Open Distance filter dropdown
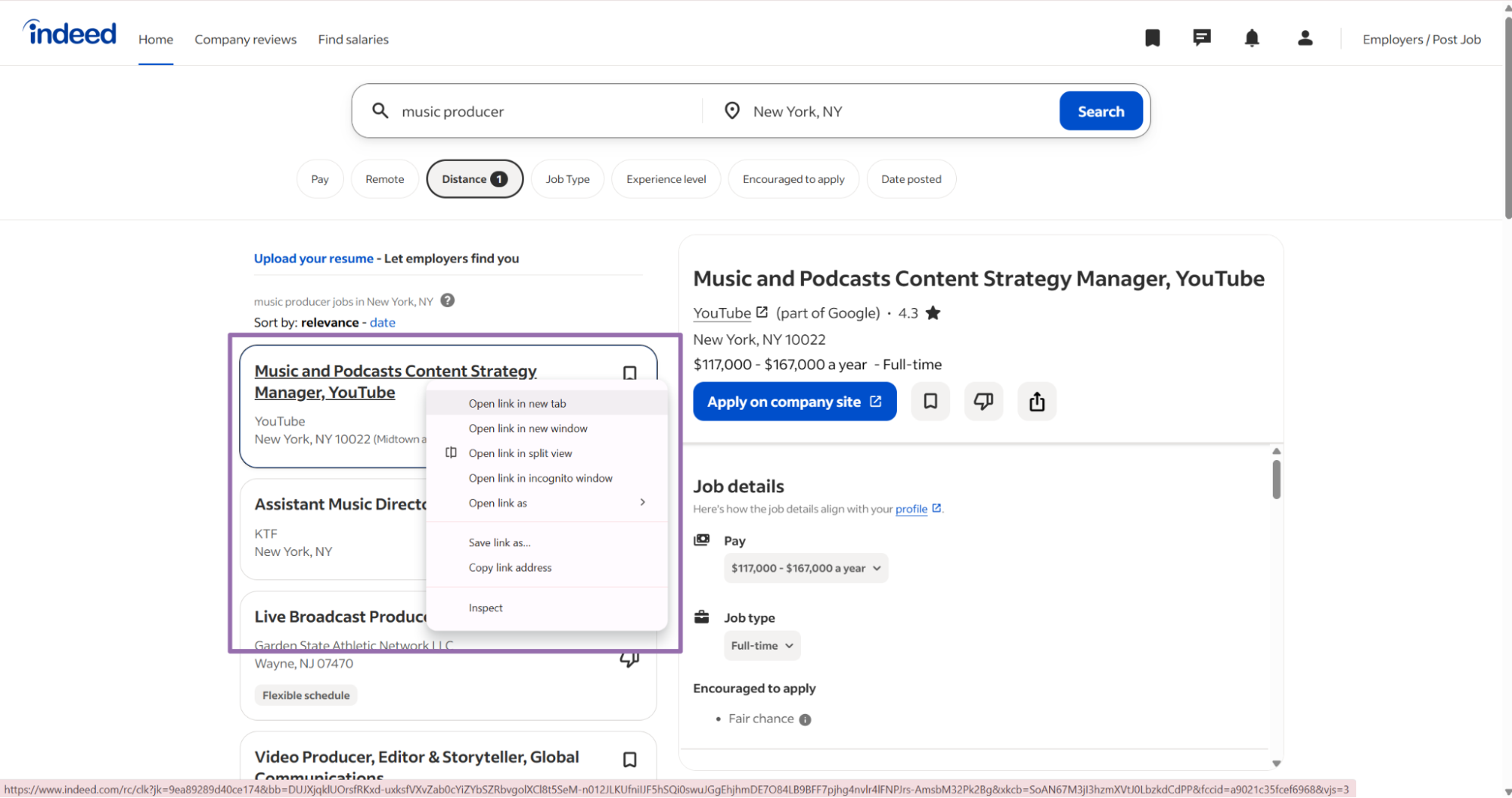This screenshot has height=798, width=1512. click(474, 179)
